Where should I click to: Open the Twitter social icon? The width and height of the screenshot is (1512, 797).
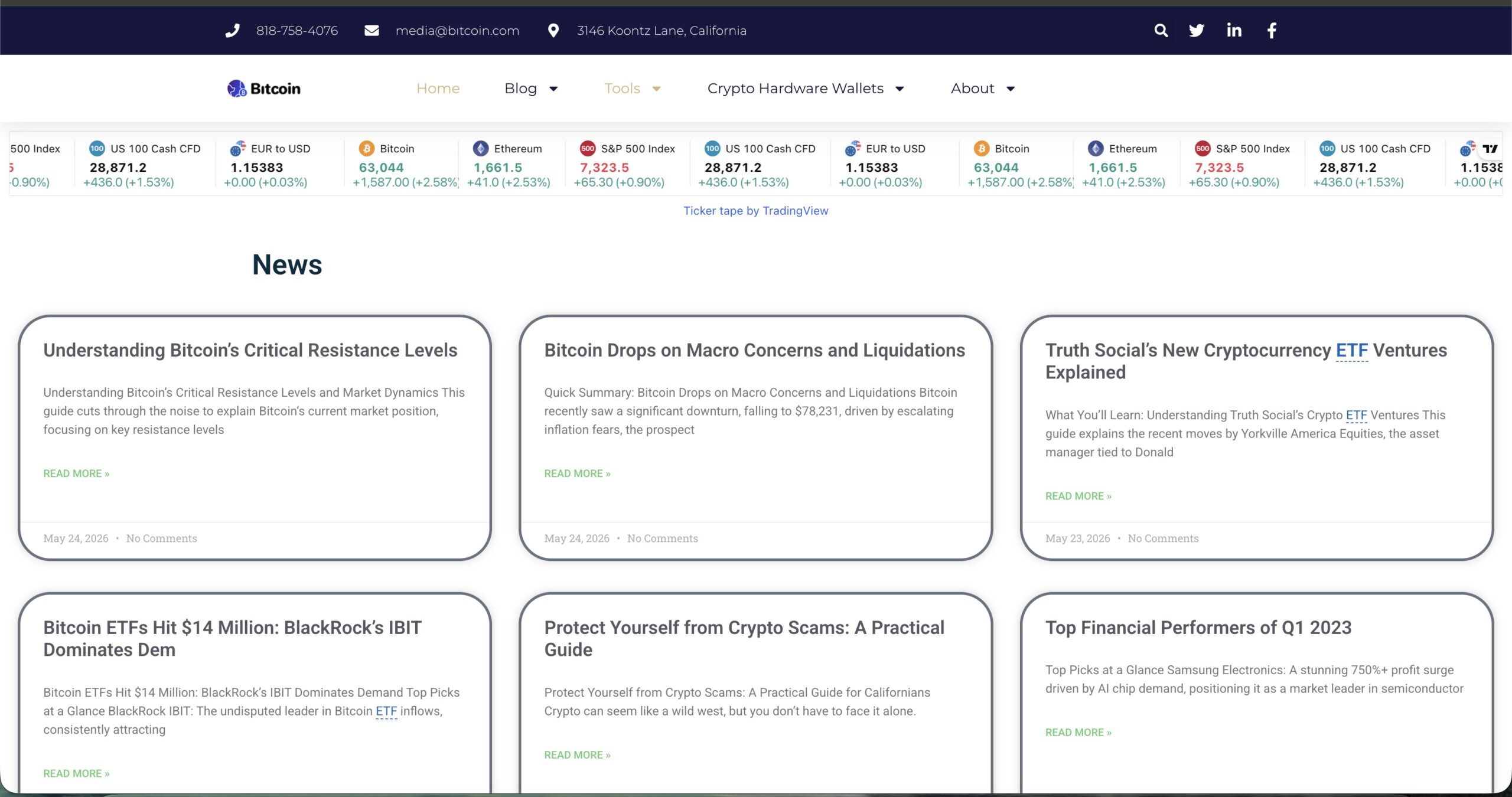point(1197,31)
